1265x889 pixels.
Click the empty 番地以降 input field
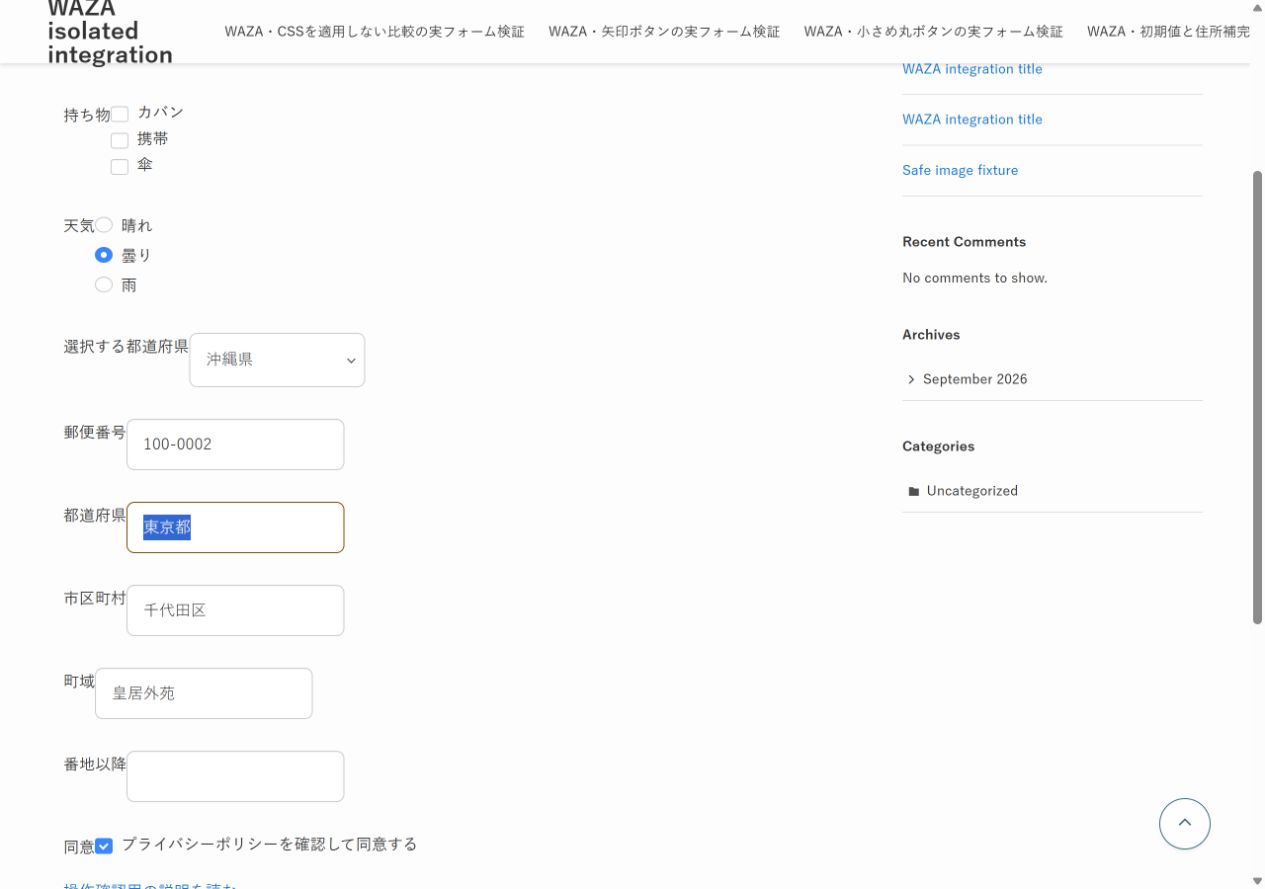(235, 776)
